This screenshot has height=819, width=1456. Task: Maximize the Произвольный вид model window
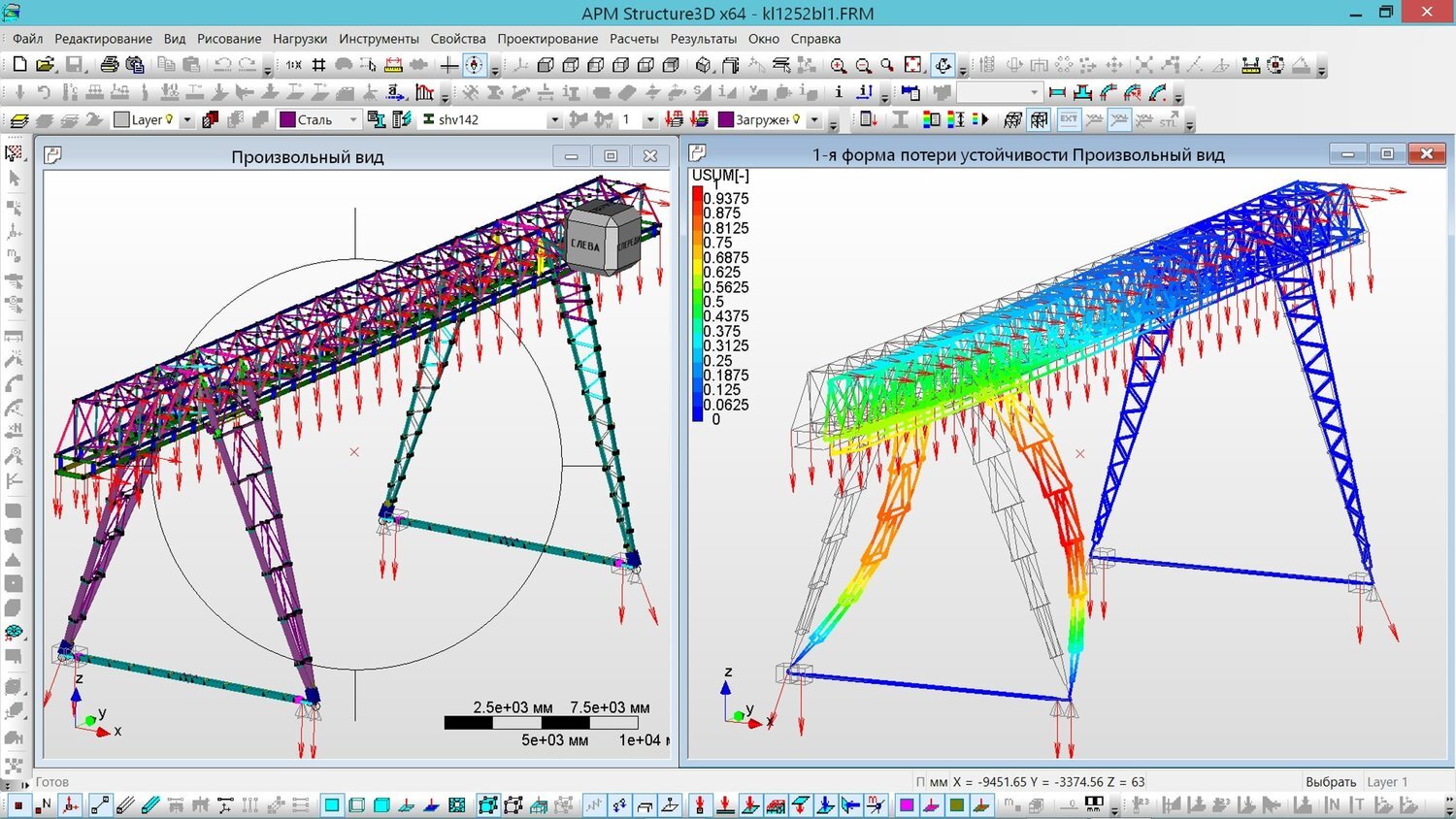click(x=611, y=156)
